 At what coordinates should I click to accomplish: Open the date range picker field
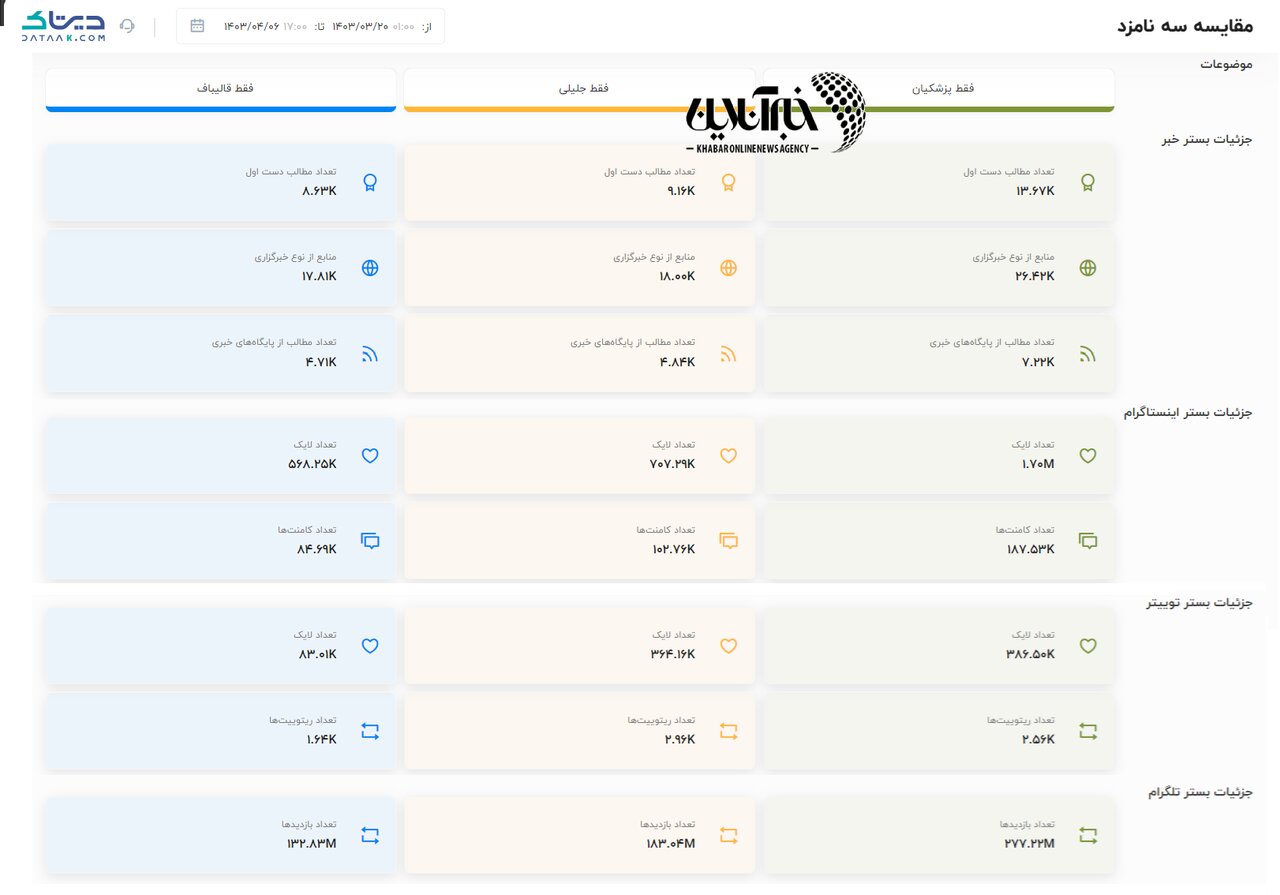coord(310,26)
